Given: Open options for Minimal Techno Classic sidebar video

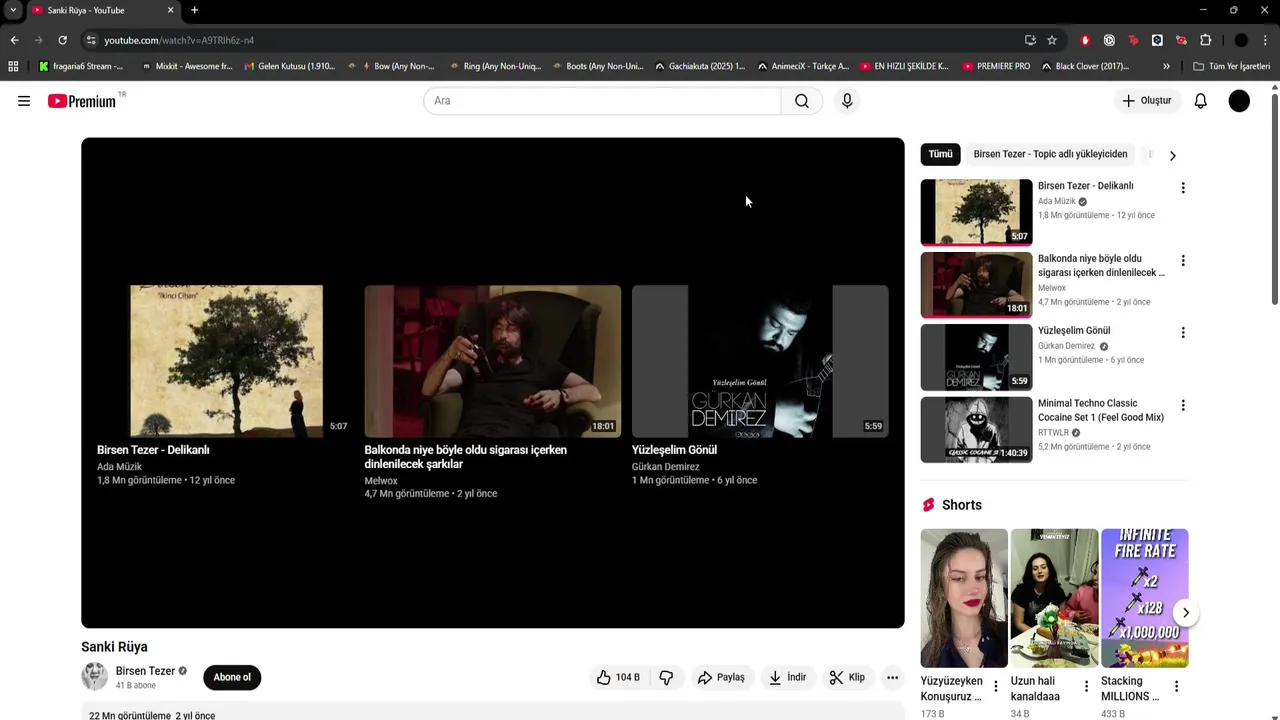Looking at the screenshot, I should [x=1183, y=406].
